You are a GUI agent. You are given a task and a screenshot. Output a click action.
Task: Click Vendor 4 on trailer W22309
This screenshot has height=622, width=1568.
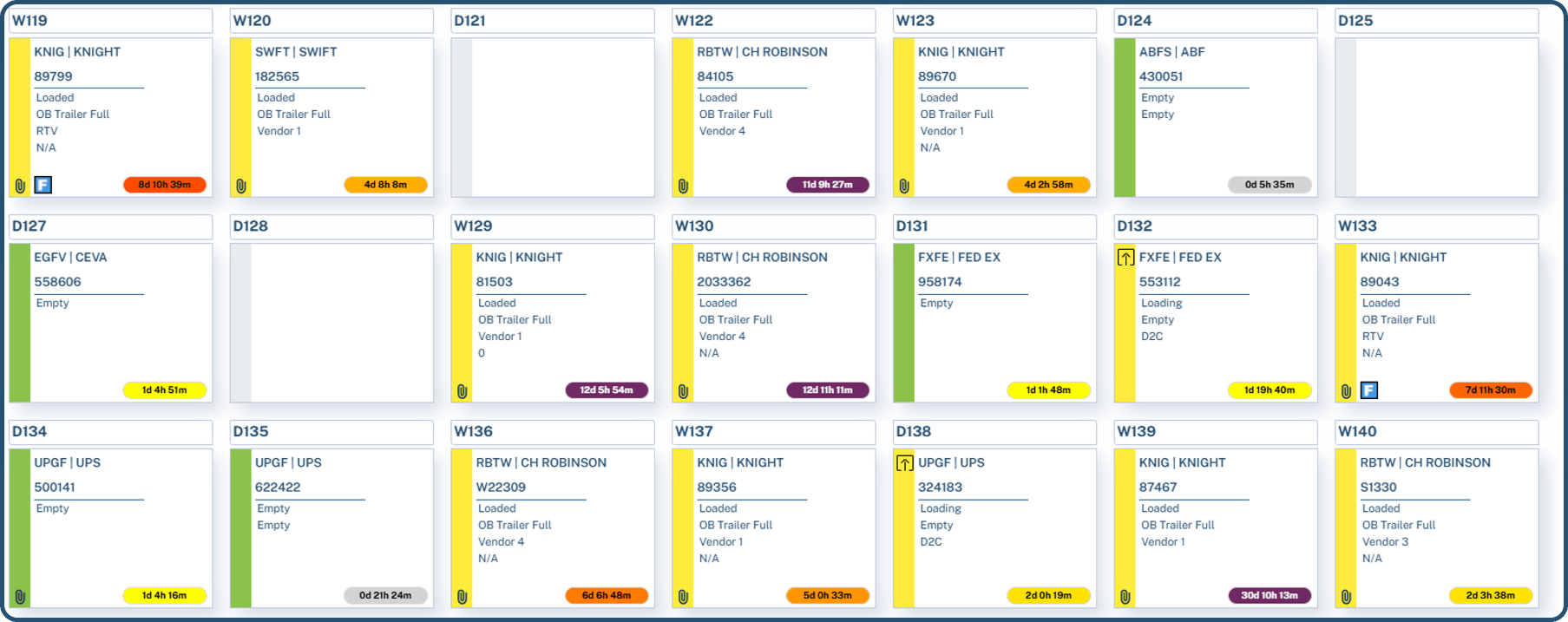(502, 542)
